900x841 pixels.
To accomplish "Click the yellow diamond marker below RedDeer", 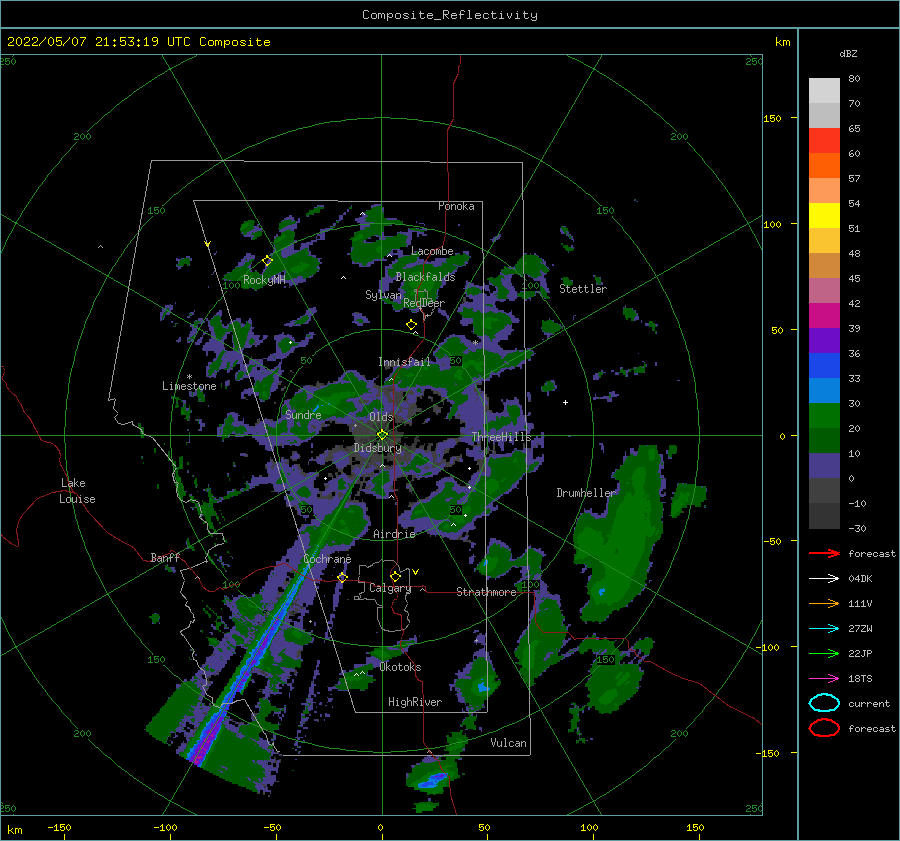I will 411,324.
